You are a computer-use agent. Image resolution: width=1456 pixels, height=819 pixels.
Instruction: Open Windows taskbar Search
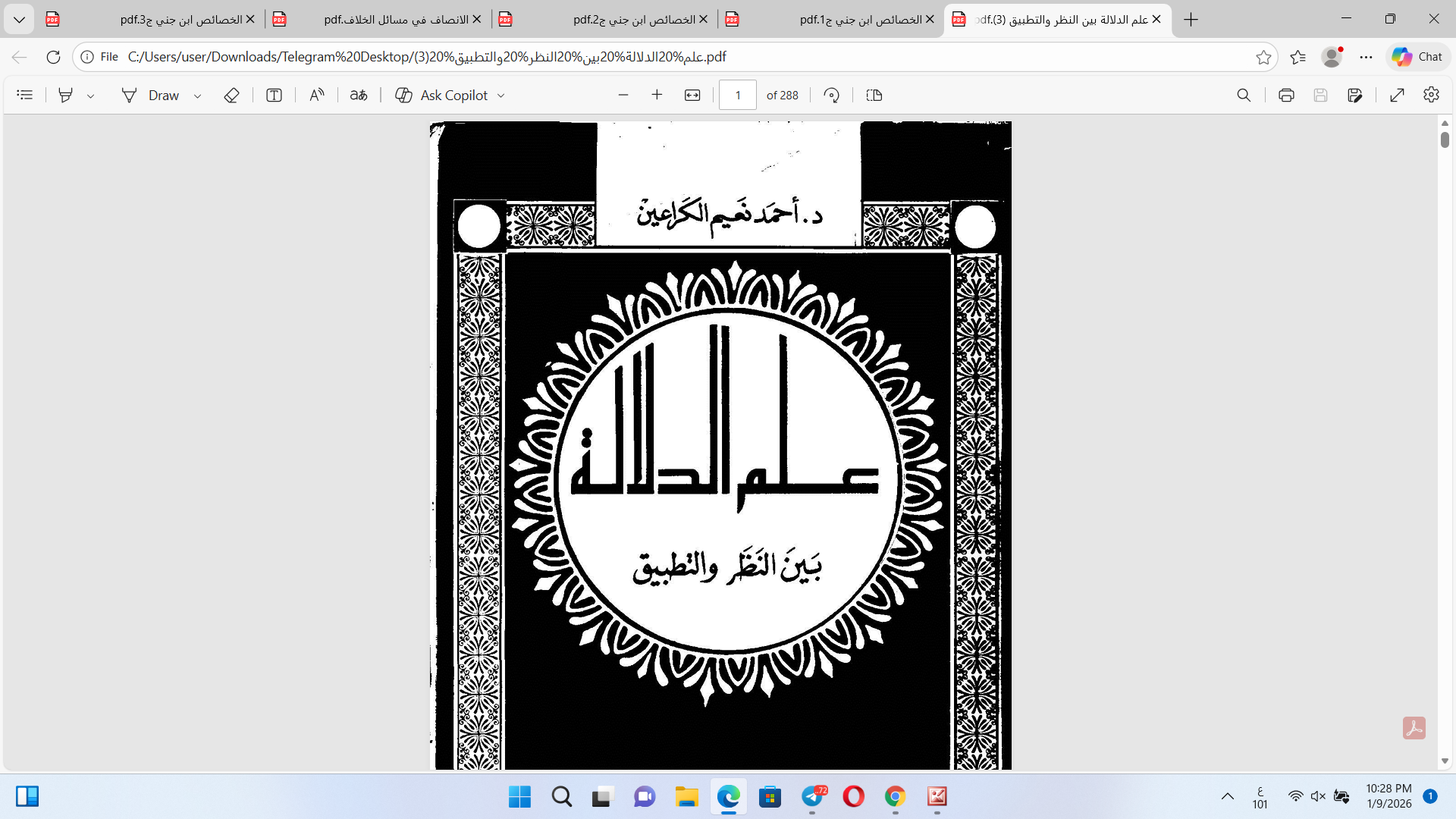pos(562,796)
